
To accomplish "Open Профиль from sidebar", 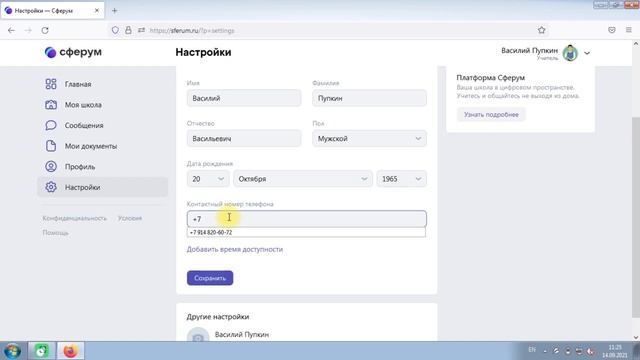I will coord(80,167).
